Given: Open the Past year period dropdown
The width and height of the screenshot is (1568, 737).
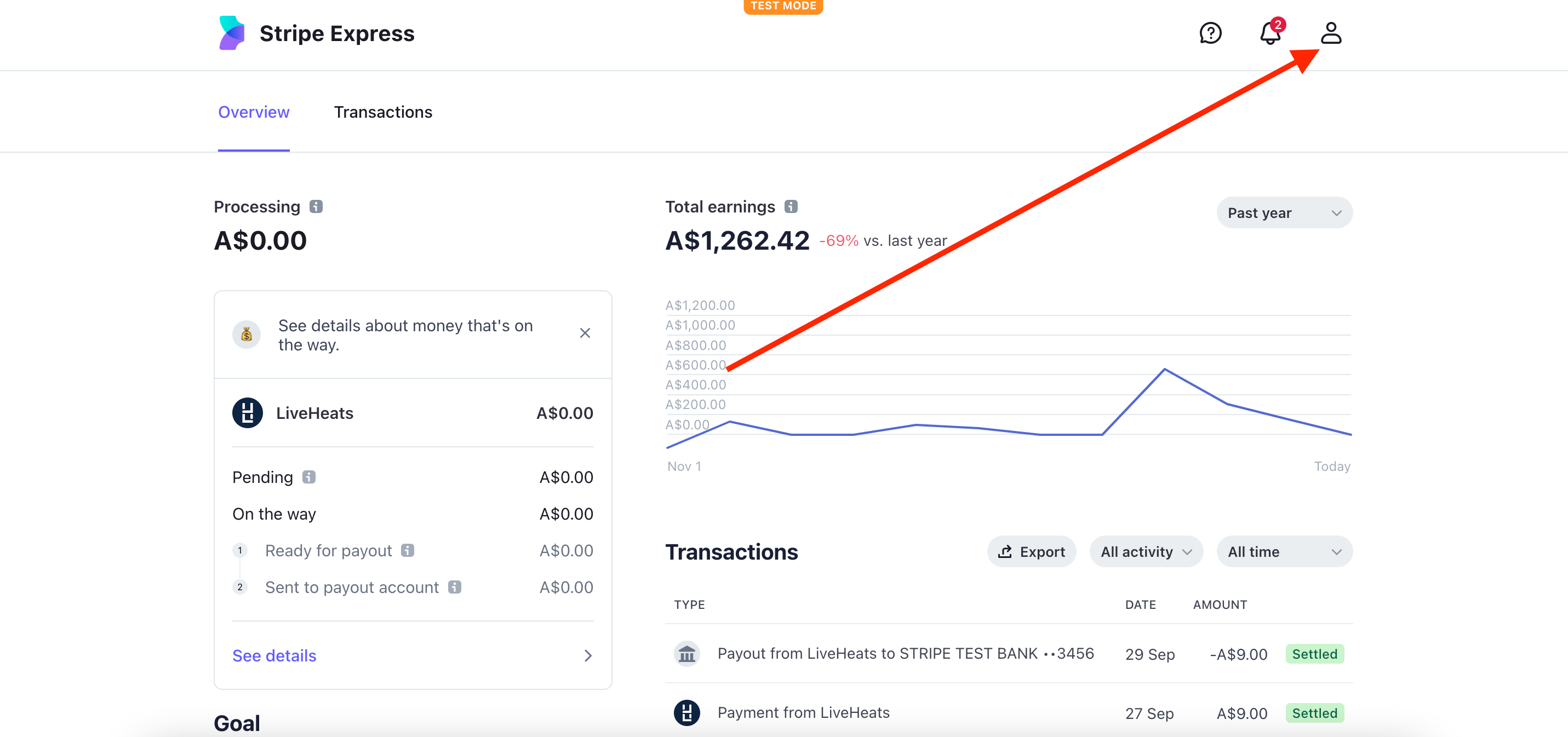Looking at the screenshot, I should tap(1284, 212).
